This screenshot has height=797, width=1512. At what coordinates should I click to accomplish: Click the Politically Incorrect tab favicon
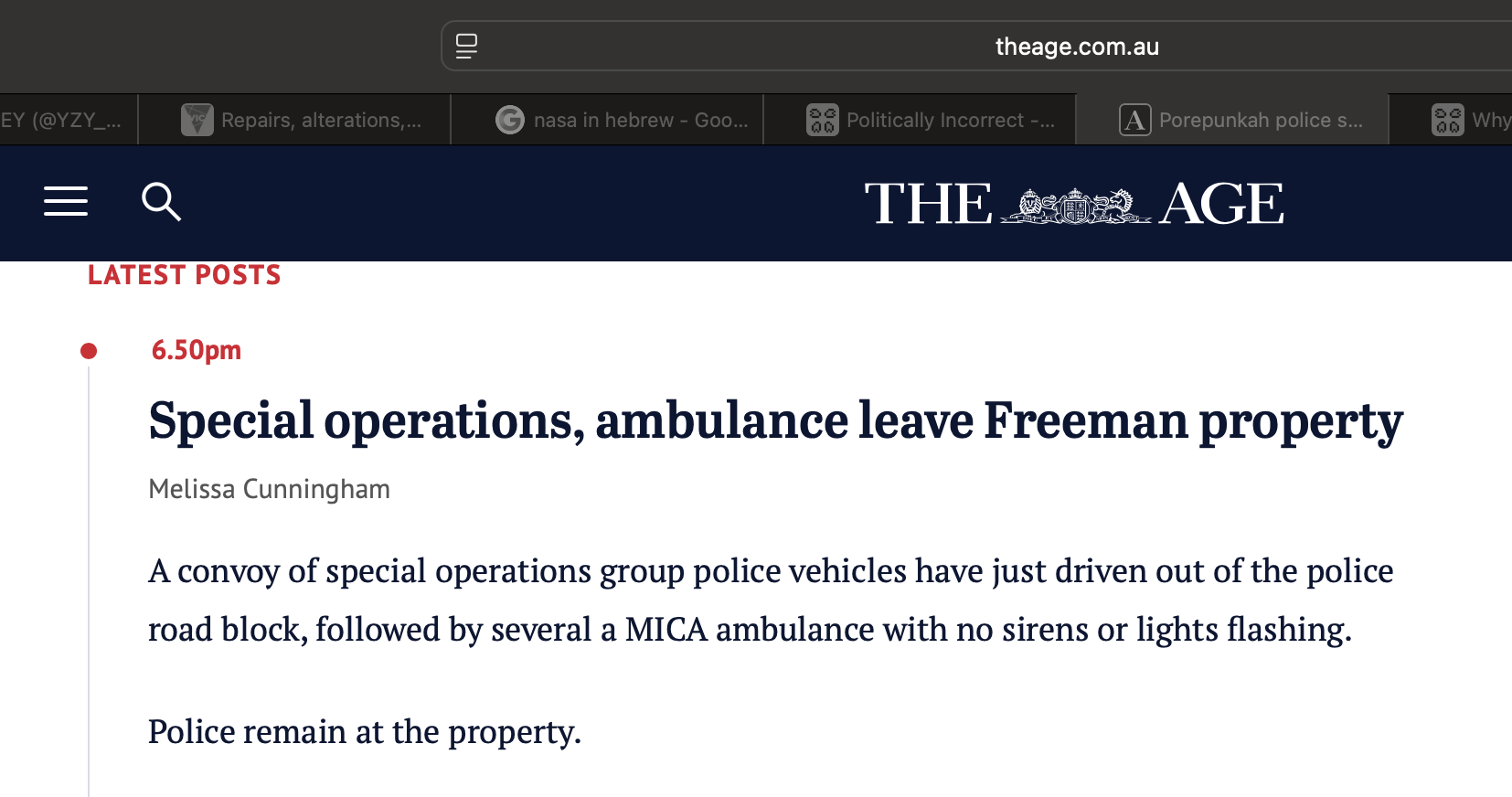(822, 120)
